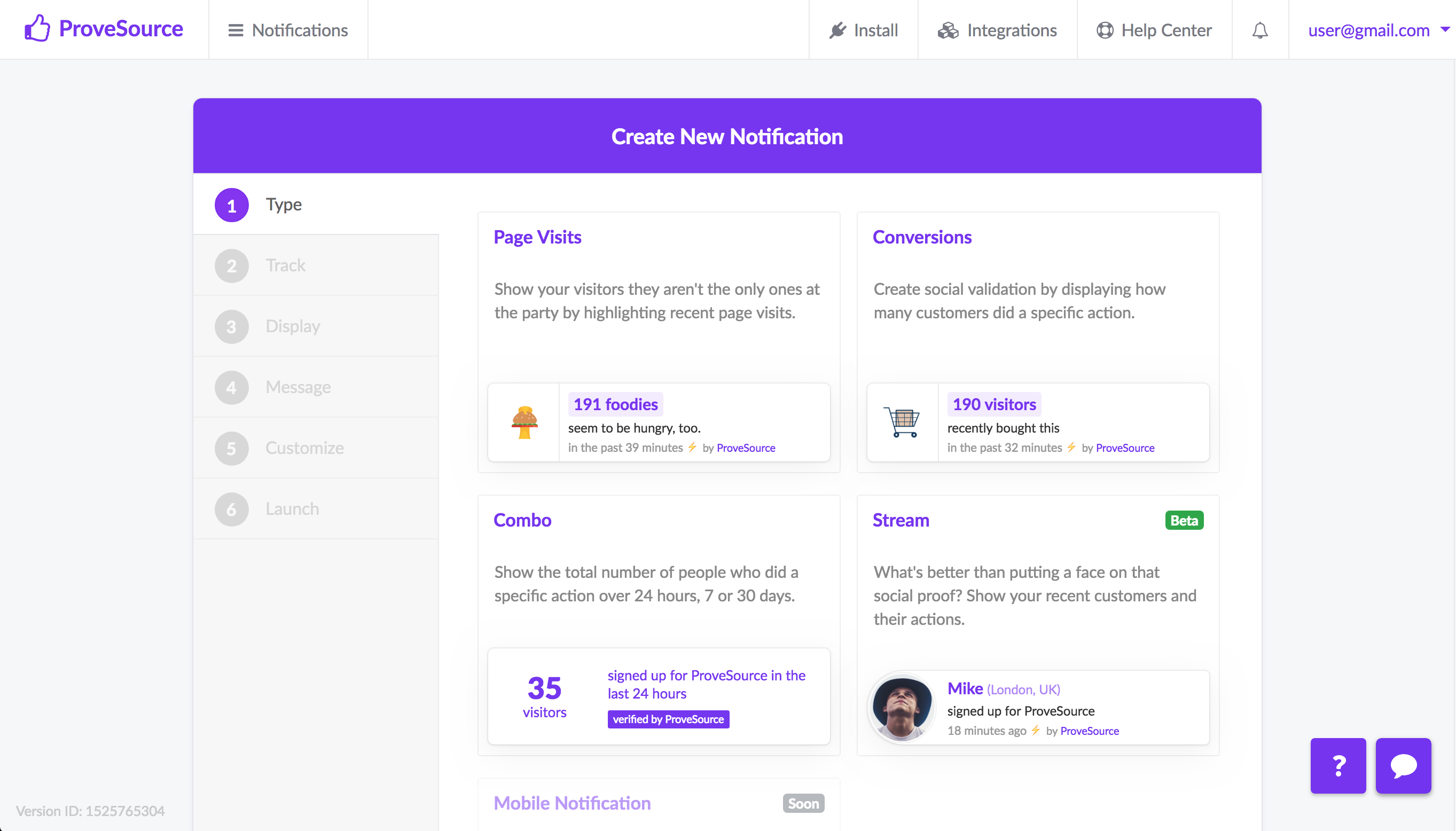Viewport: 1456px width, 831px height.
Task: Click the ProveSource link in foodies preview
Action: click(x=746, y=448)
